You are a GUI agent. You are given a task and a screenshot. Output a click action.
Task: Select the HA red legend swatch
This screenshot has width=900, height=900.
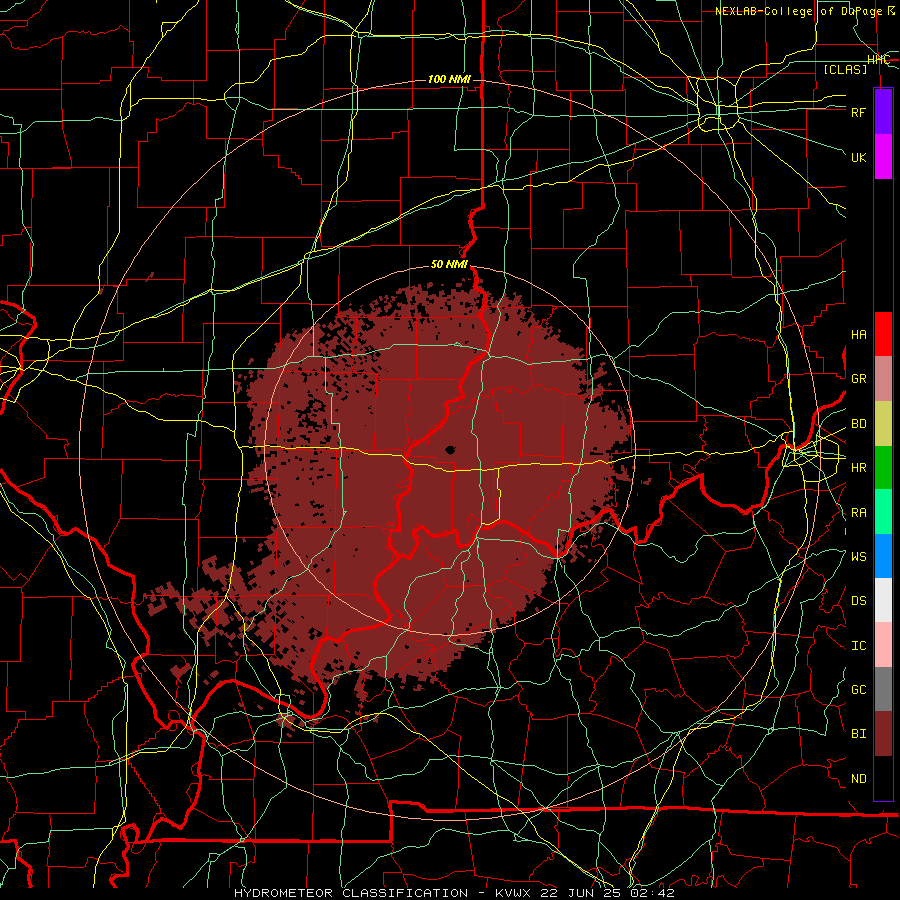coord(883,334)
